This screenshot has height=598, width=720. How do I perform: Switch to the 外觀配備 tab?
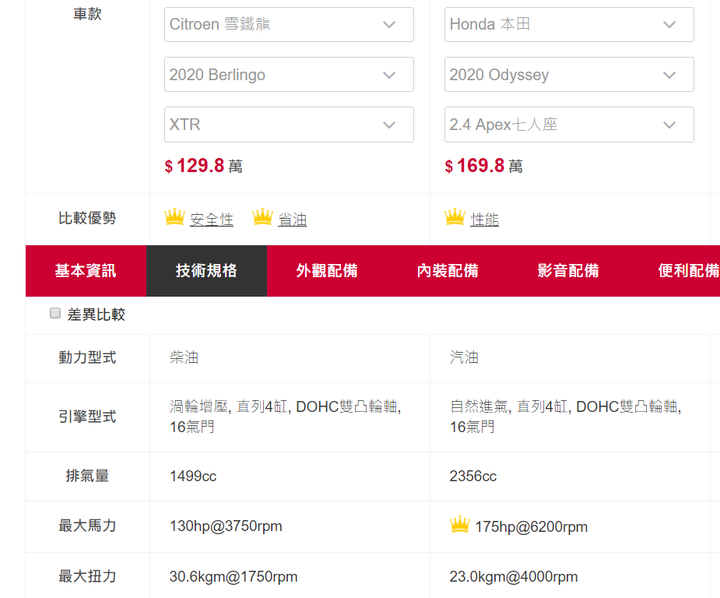pyautogui.click(x=327, y=271)
